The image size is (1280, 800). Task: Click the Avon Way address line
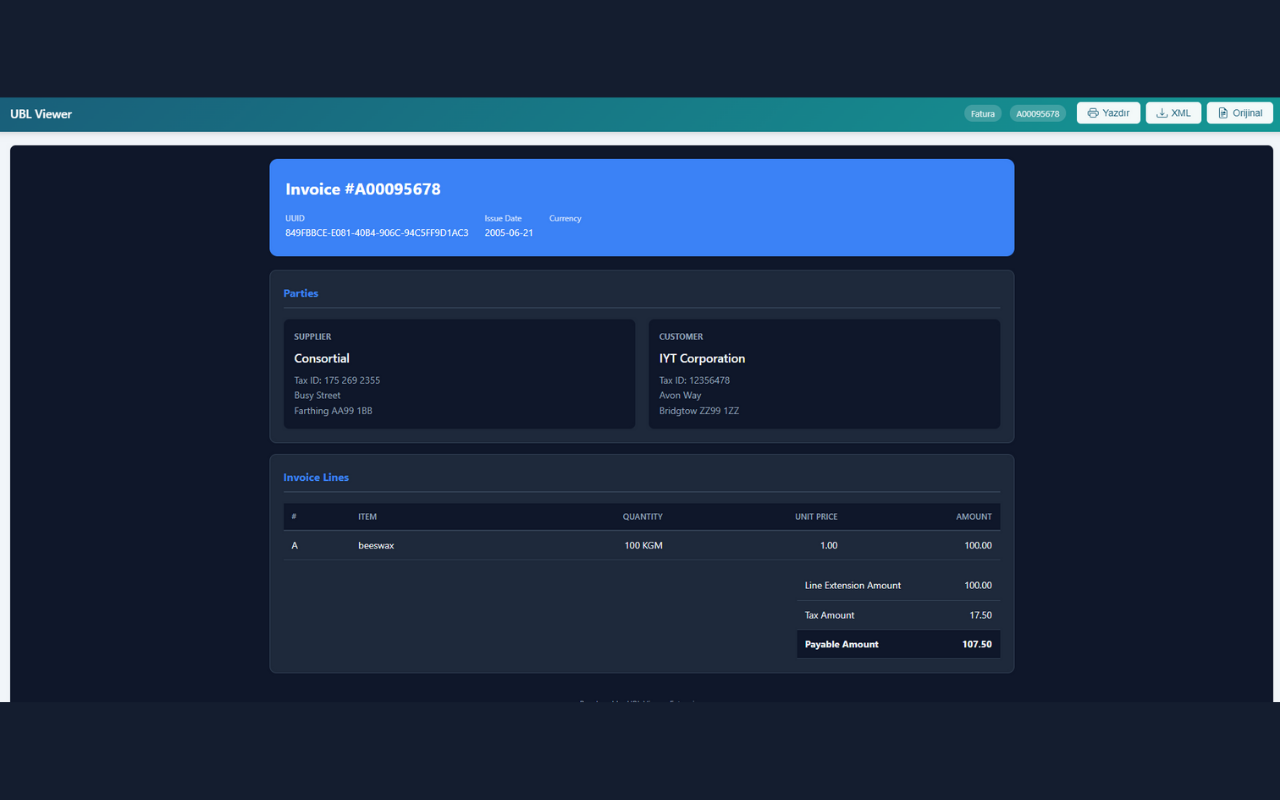pos(680,395)
